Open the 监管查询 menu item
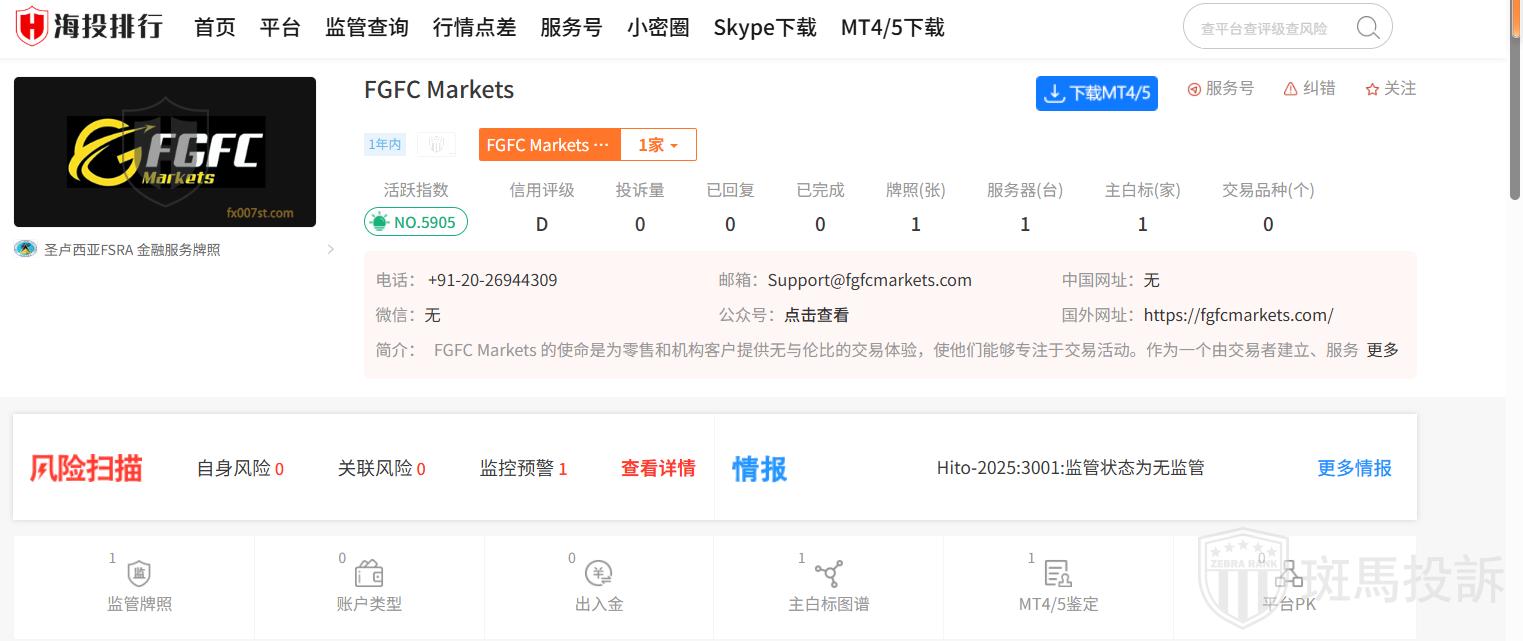The width and height of the screenshot is (1523, 641). 366,28
